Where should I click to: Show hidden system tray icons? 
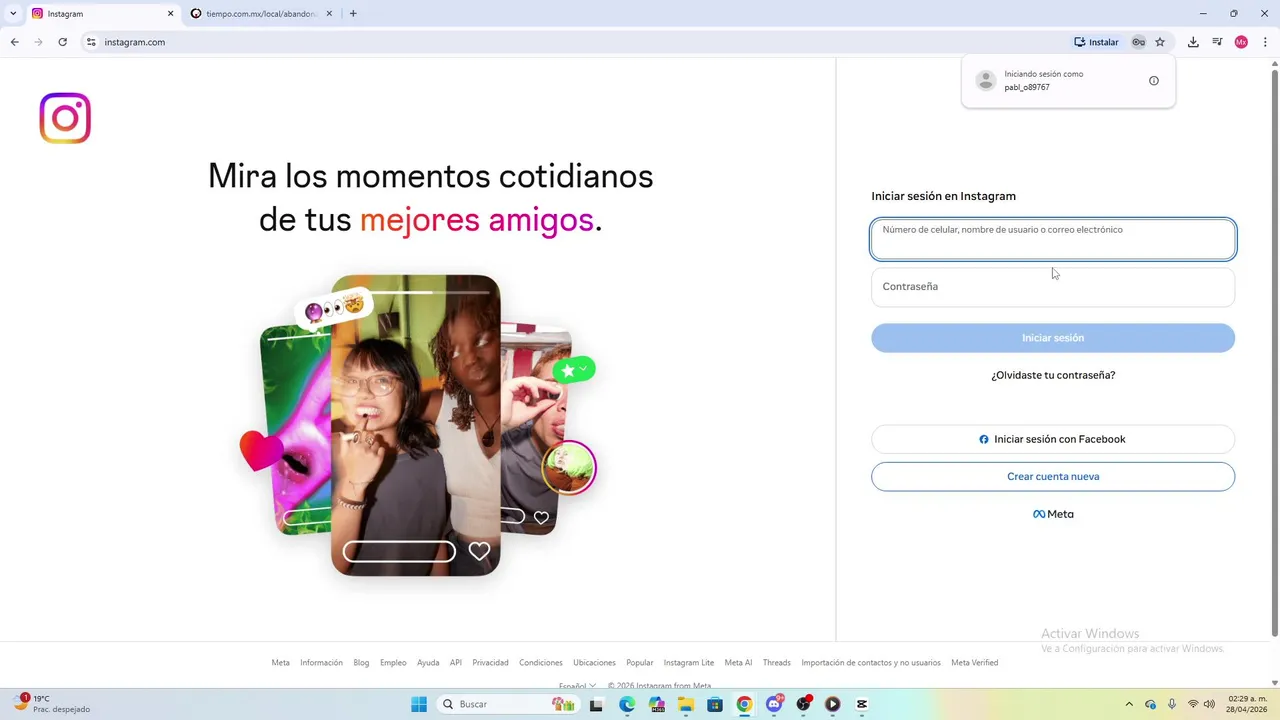1129,704
